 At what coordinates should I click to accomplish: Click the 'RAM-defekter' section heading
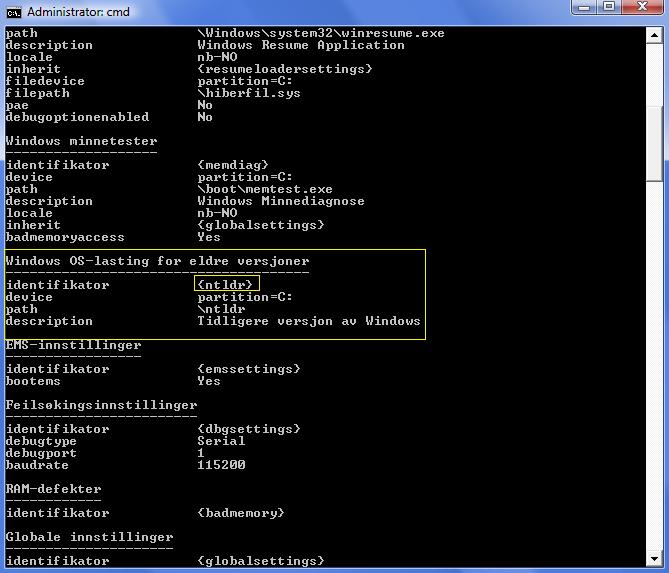click(x=53, y=489)
